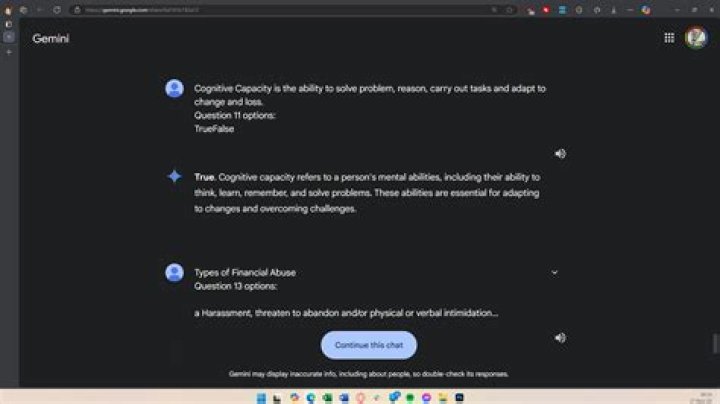Open new tab with sidebar plus icon
Image resolution: width=720 pixels, height=404 pixels.
tap(9, 52)
